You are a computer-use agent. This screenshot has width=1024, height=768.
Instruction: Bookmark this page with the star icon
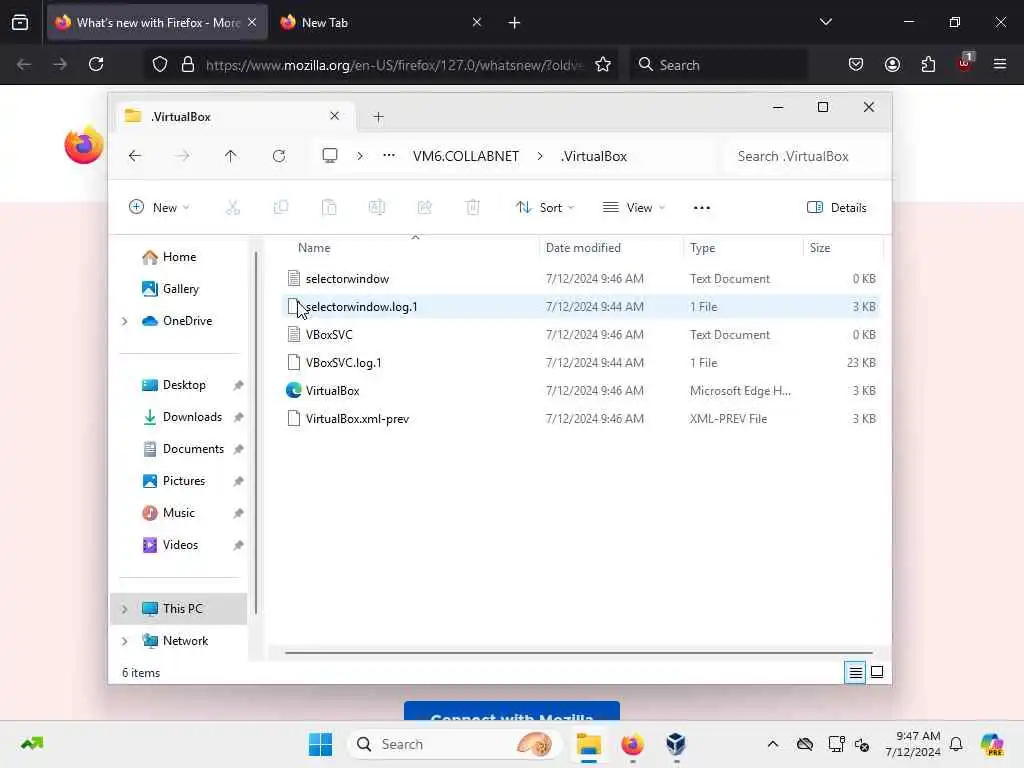point(603,64)
